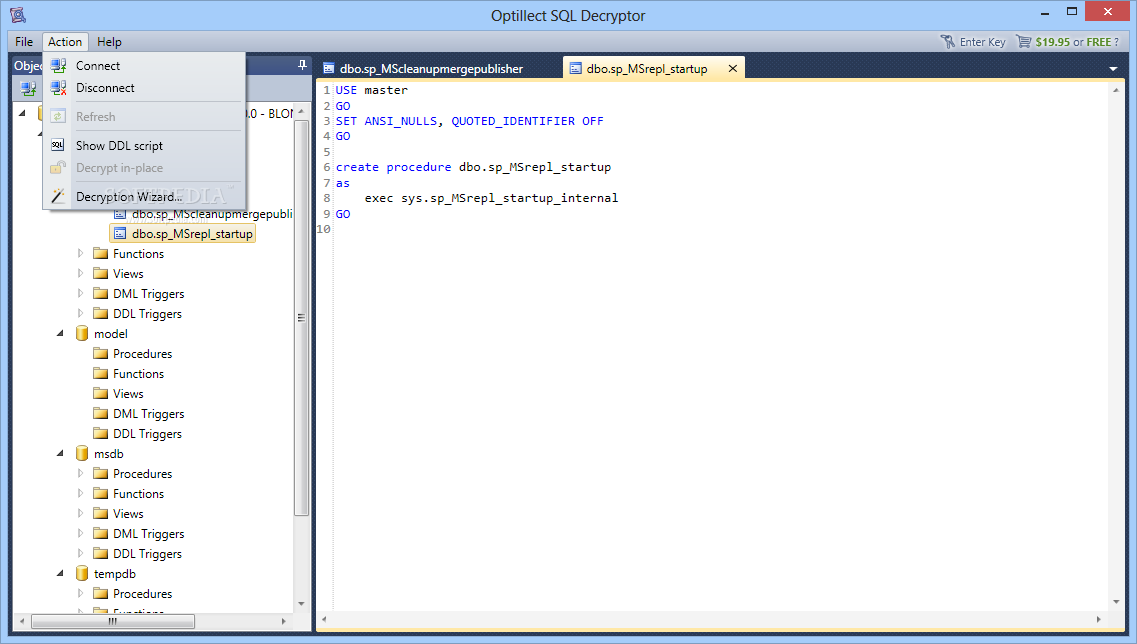Click the tree scroll-down arrow
1137x644 pixels.
(302, 603)
